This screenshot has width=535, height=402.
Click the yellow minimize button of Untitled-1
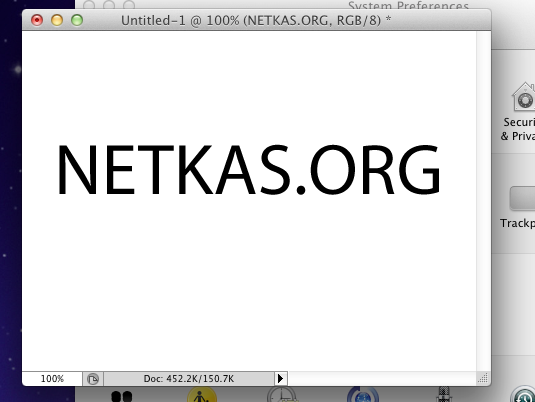[57, 20]
